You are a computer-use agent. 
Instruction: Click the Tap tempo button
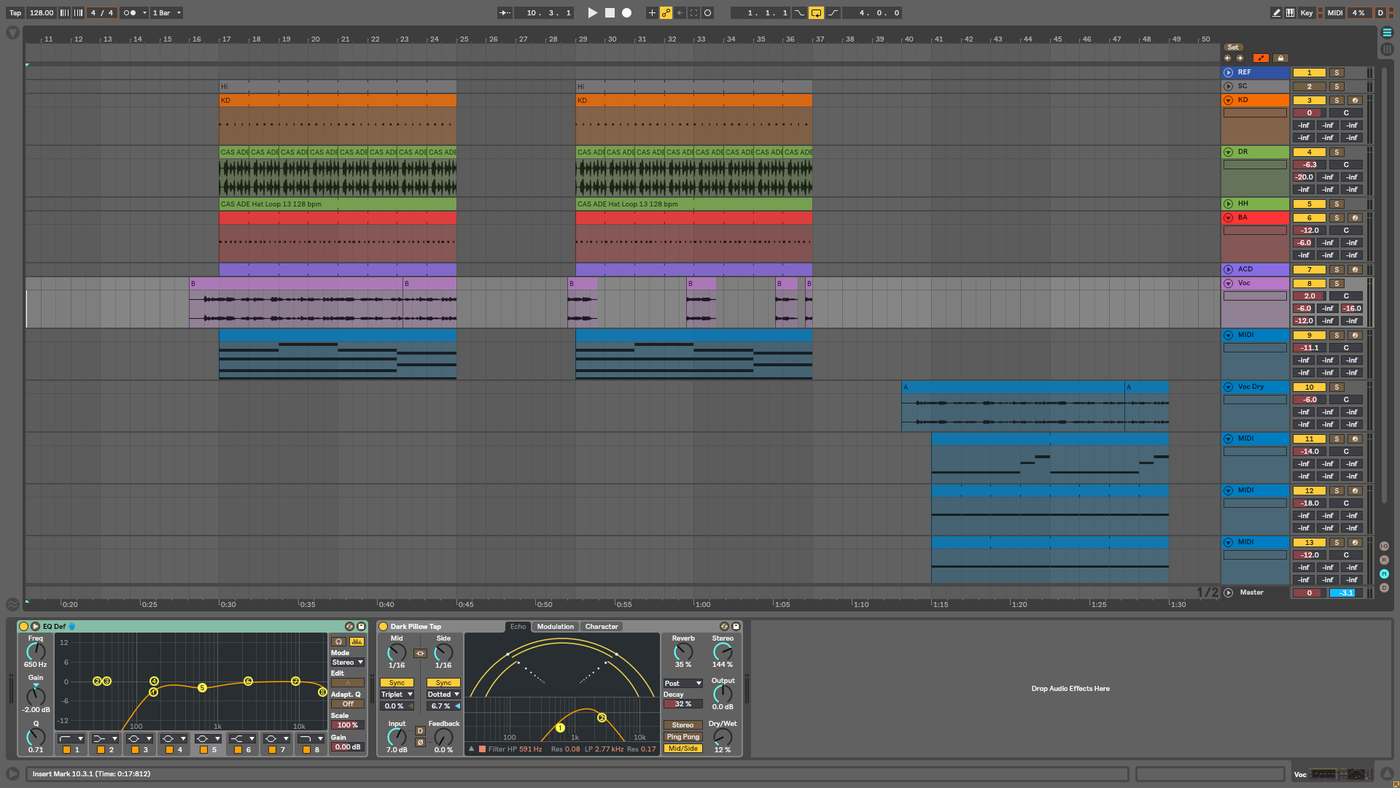click(x=15, y=13)
